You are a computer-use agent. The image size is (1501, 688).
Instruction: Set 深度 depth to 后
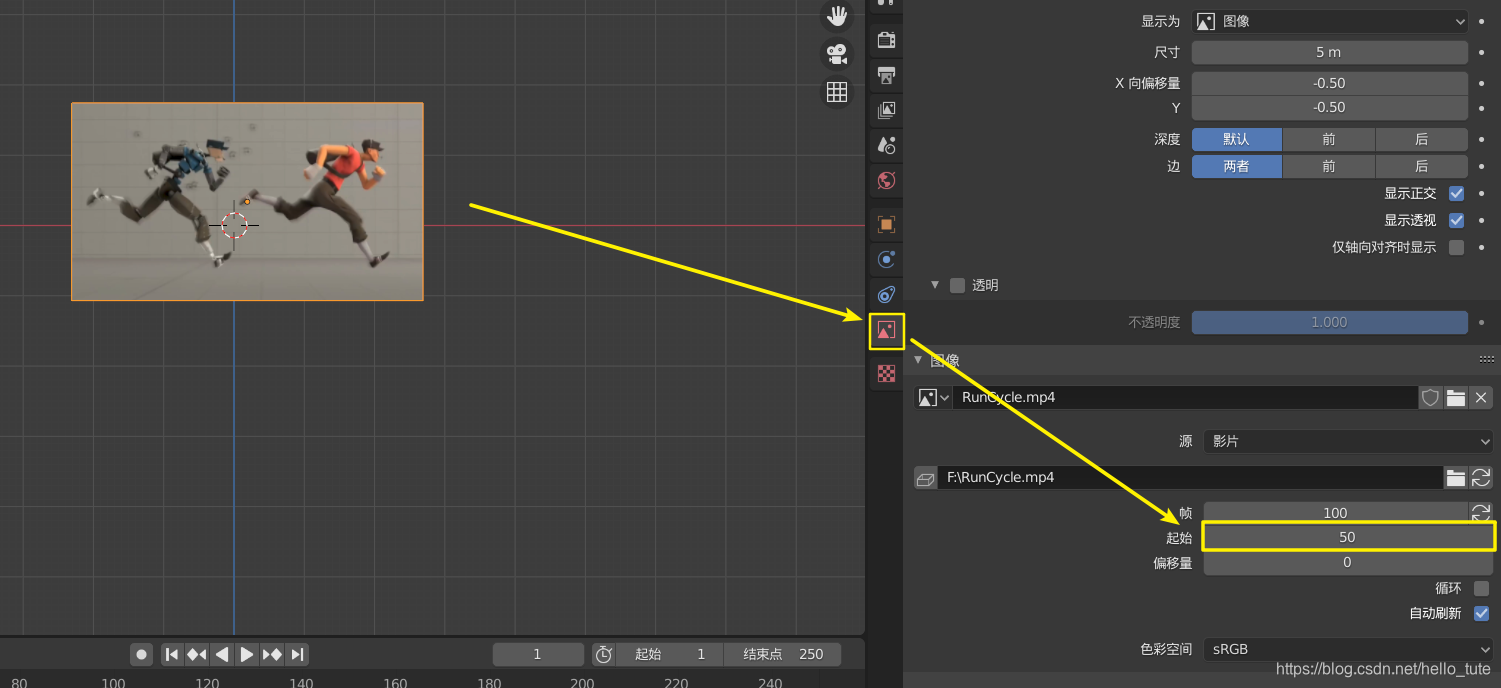1422,139
